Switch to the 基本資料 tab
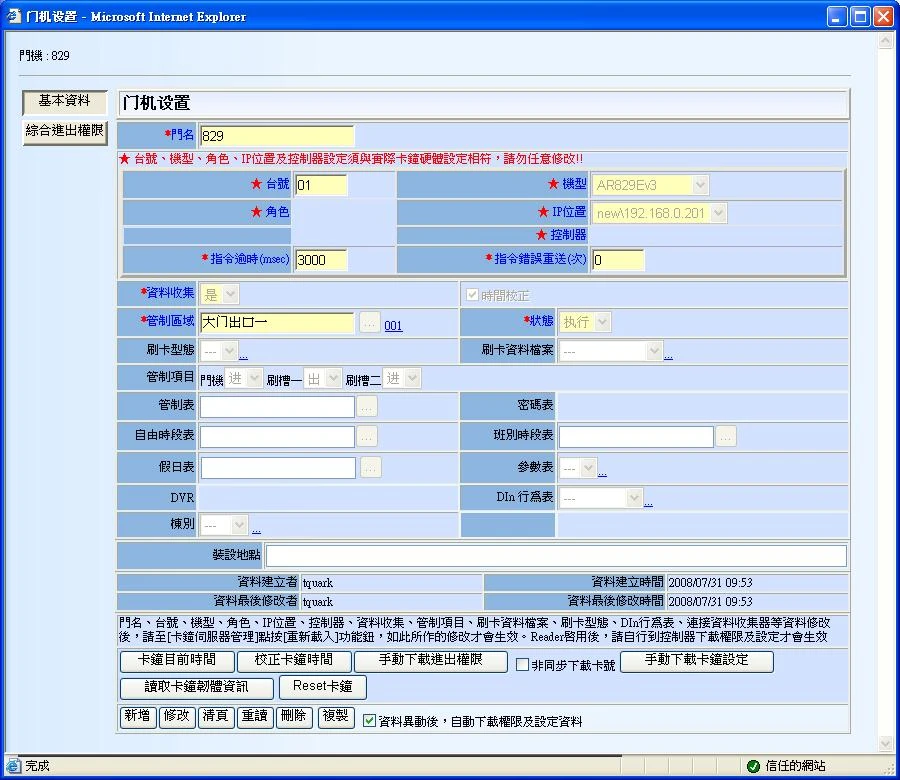 point(64,102)
